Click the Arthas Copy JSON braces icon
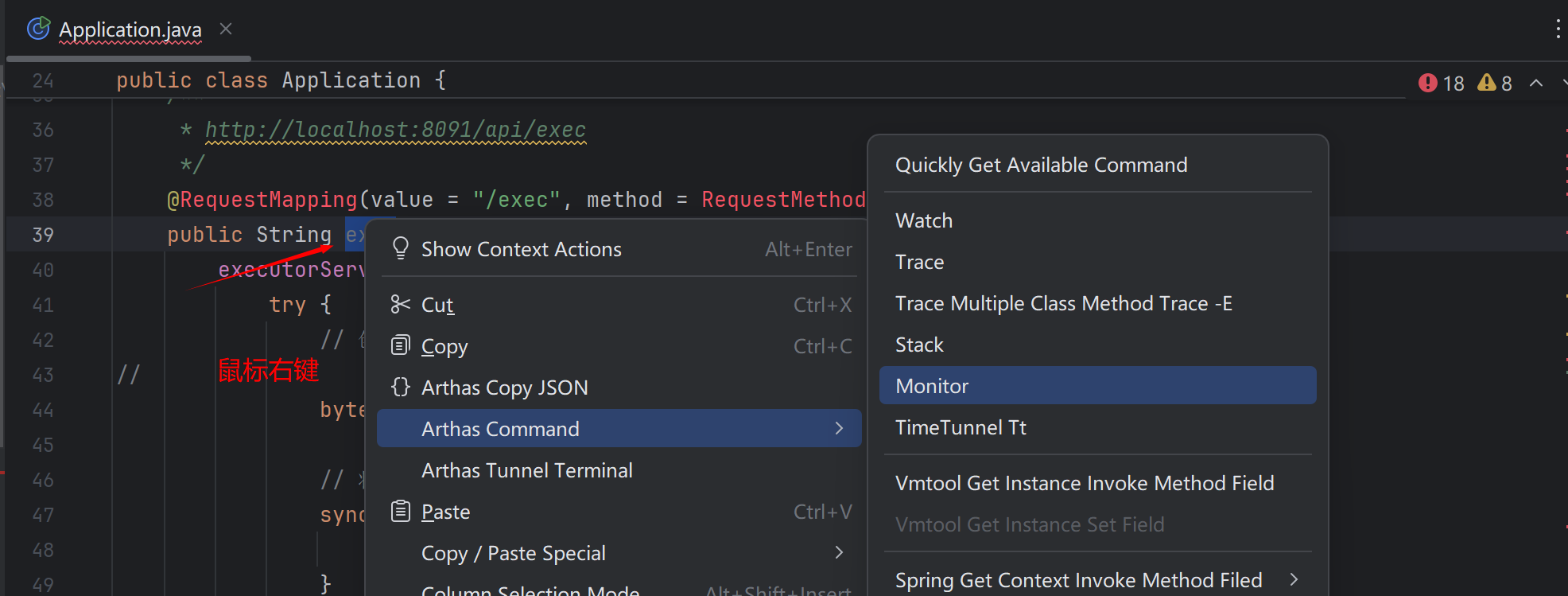The height and width of the screenshot is (596, 1568). [x=401, y=387]
